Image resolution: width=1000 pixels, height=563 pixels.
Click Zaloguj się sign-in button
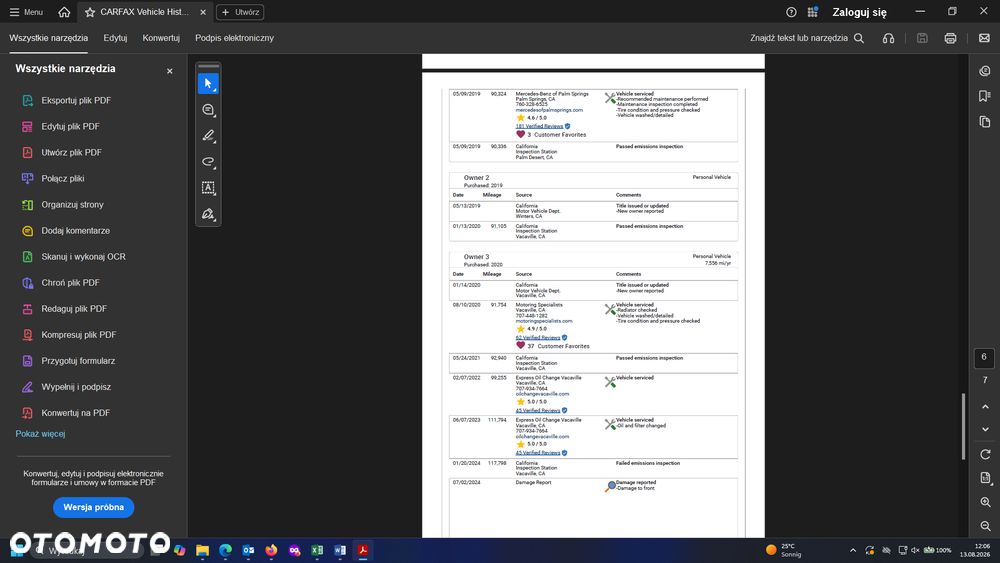(x=859, y=12)
